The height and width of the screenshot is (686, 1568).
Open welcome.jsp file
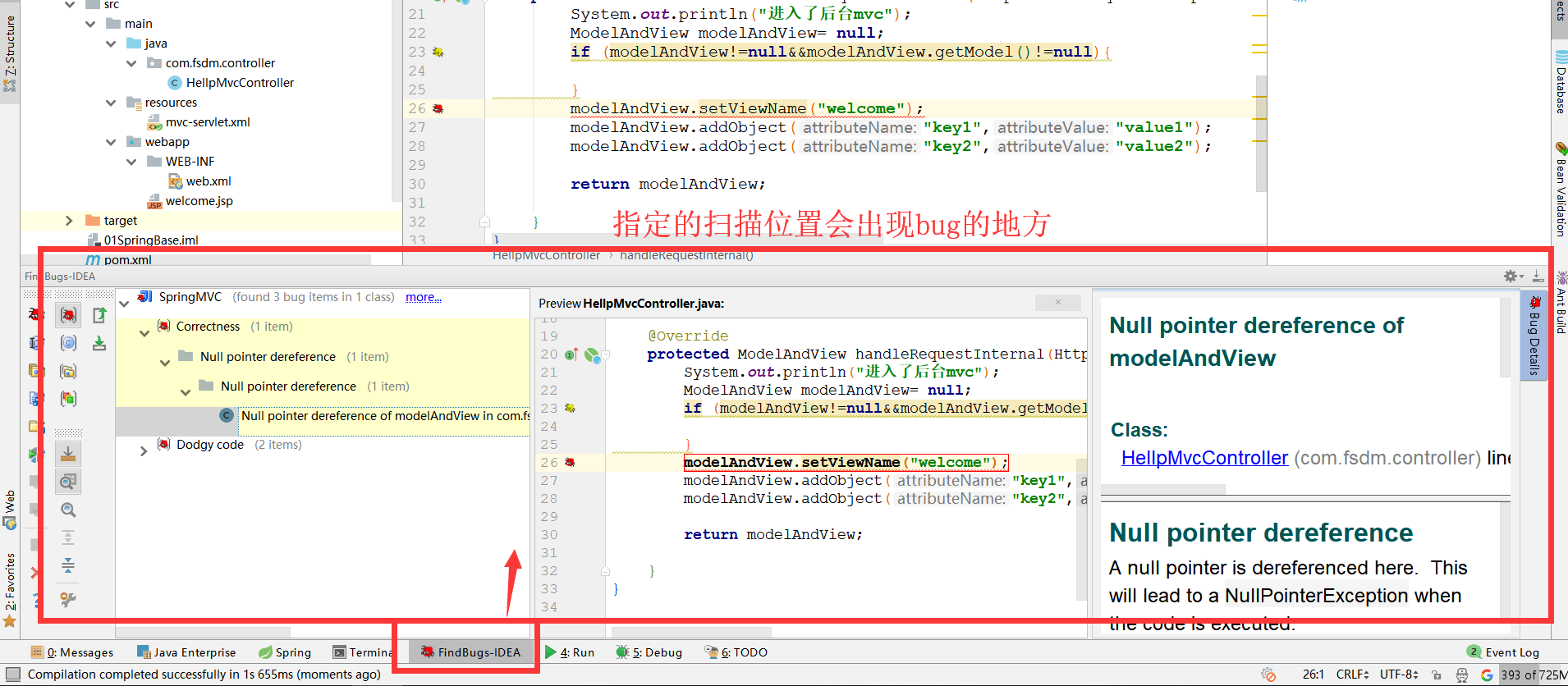pos(199,201)
